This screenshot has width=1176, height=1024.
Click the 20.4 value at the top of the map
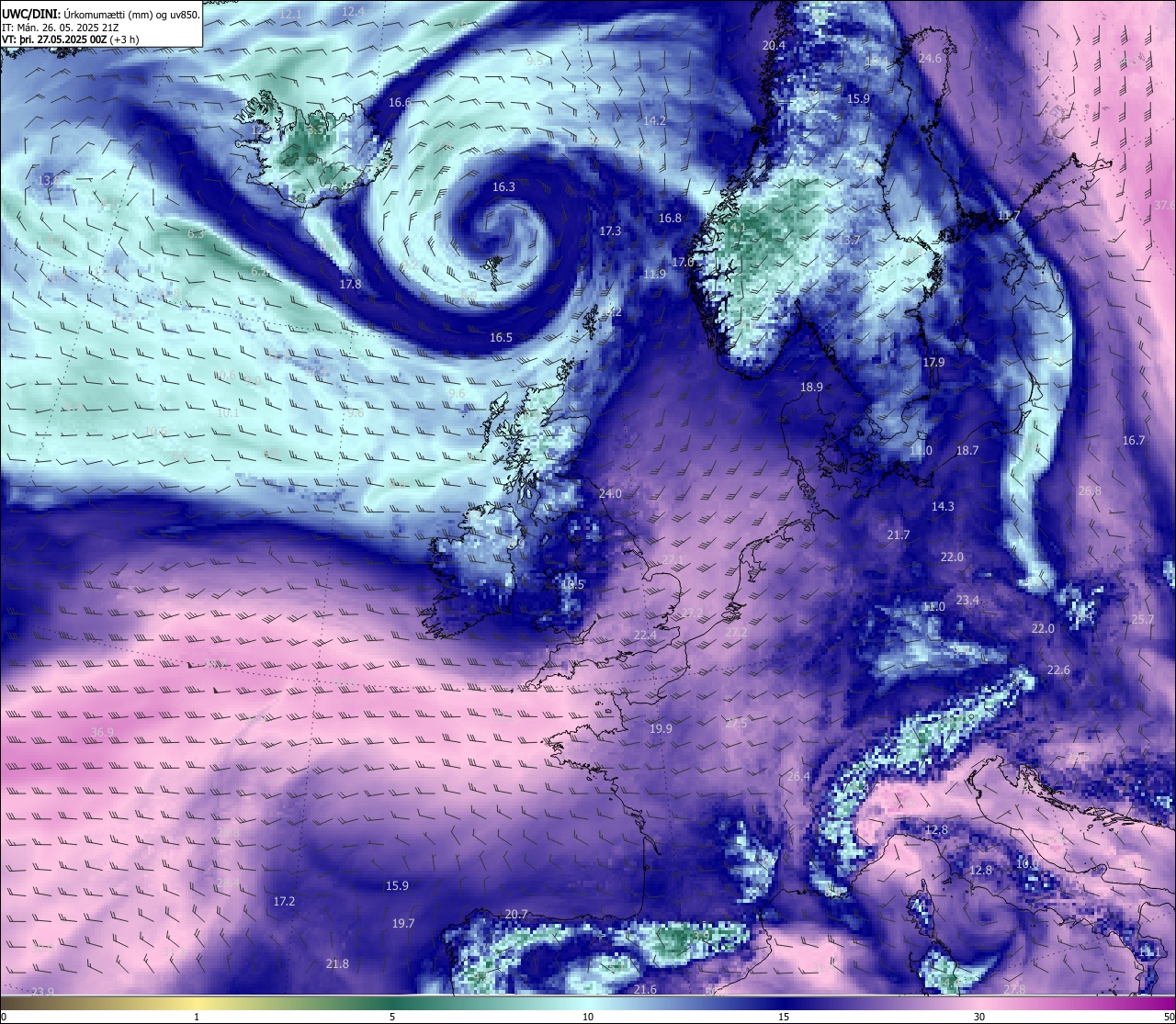click(x=774, y=45)
